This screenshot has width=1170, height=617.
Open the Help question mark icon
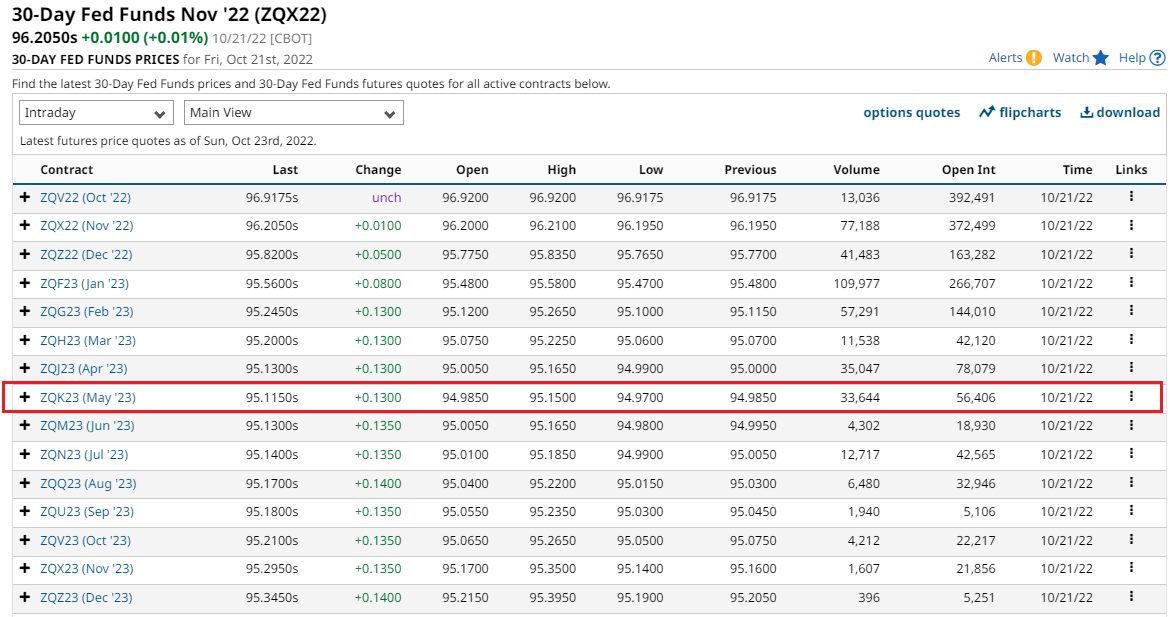[x=1158, y=58]
